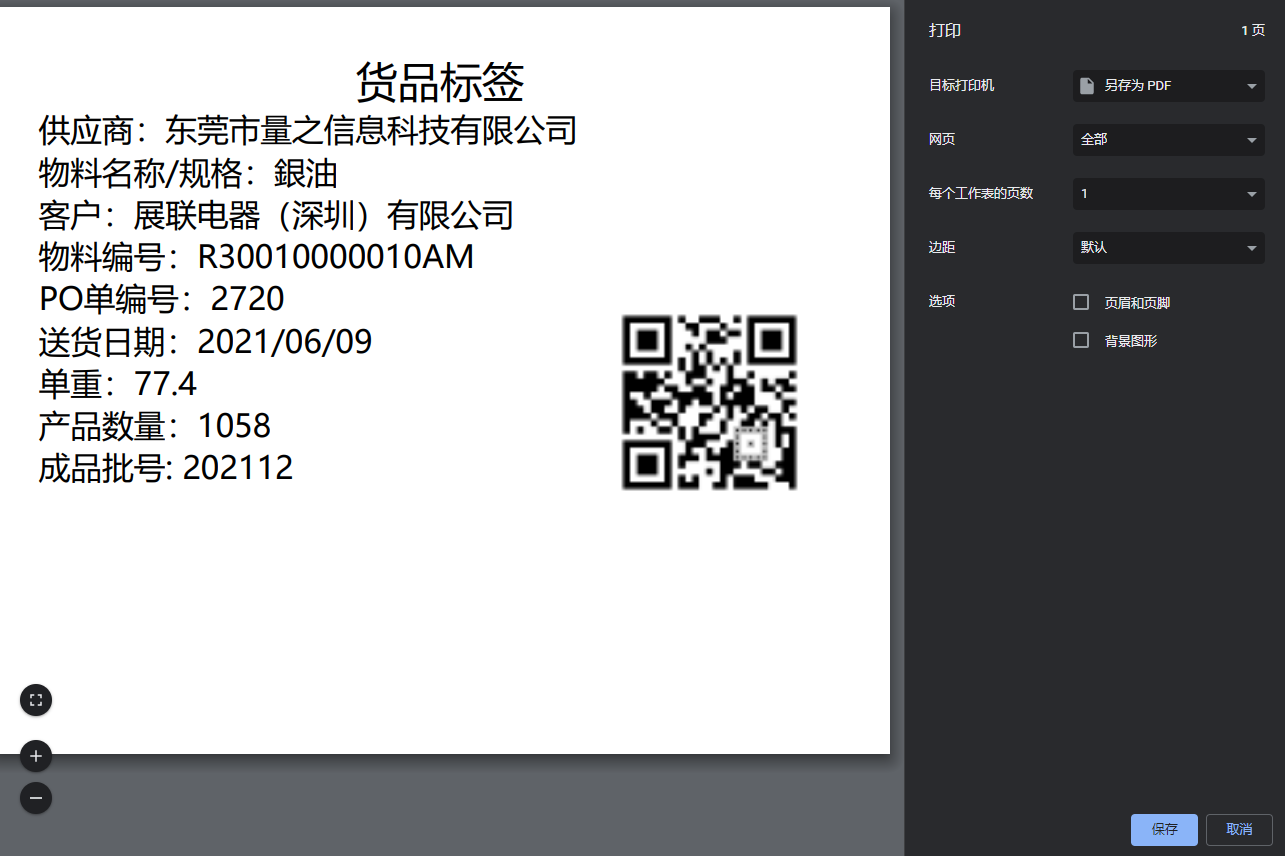The width and height of the screenshot is (1285, 856).
Task: Click the 取消 button
Action: click(x=1239, y=830)
